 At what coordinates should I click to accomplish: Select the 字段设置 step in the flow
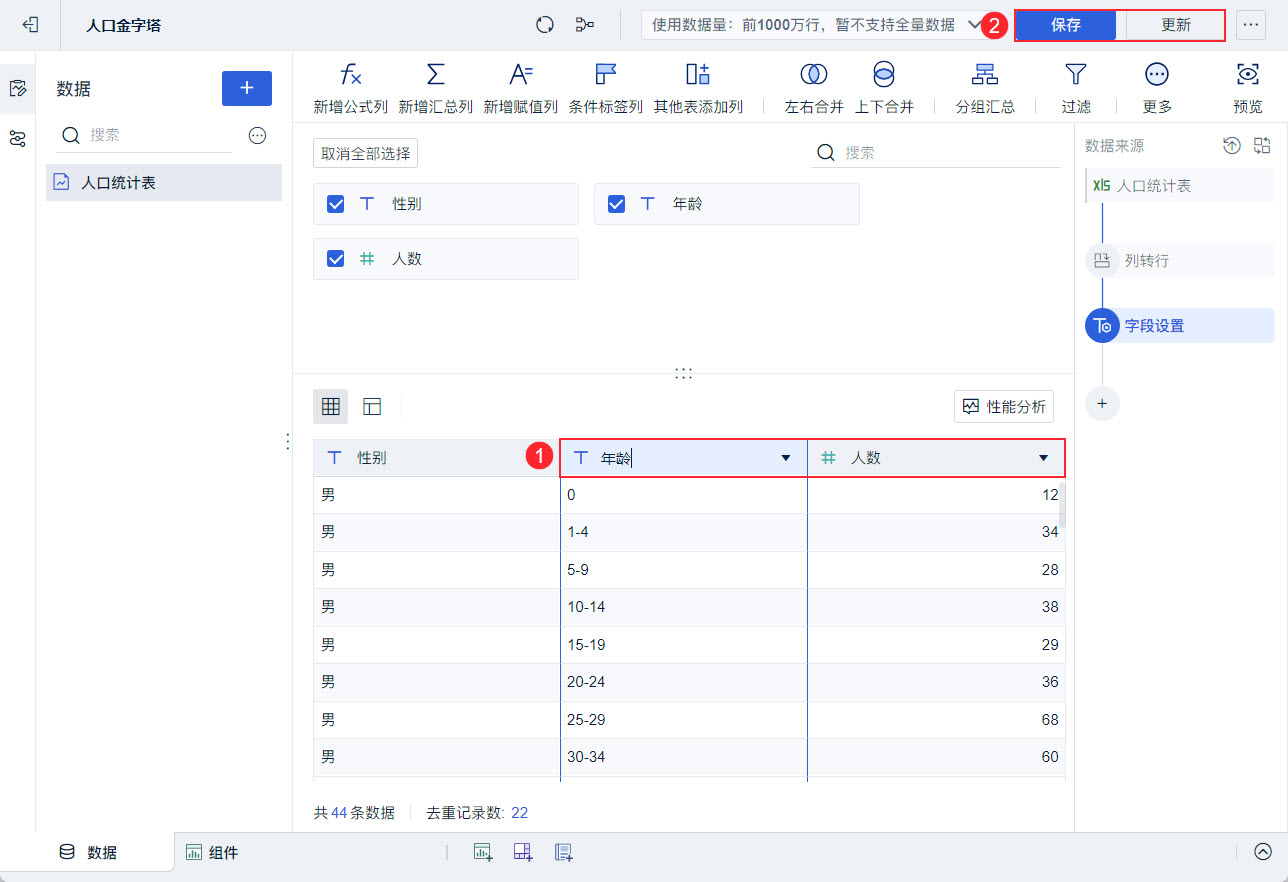pyautogui.click(x=1179, y=326)
